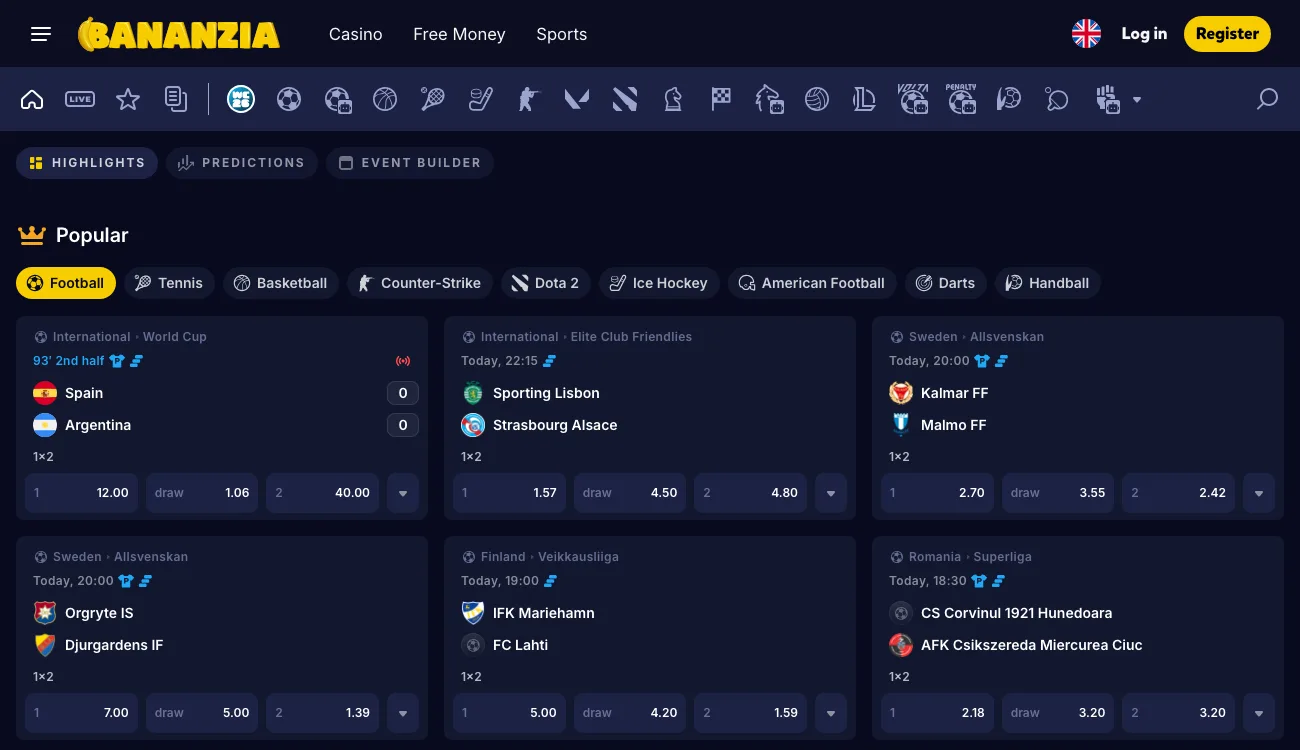Bet on Spain win at 12.00

pyautogui.click(x=82, y=493)
